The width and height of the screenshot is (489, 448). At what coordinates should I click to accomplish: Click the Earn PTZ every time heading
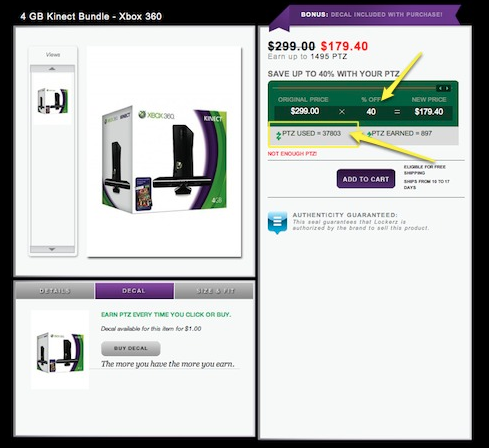[x=166, y=314]
